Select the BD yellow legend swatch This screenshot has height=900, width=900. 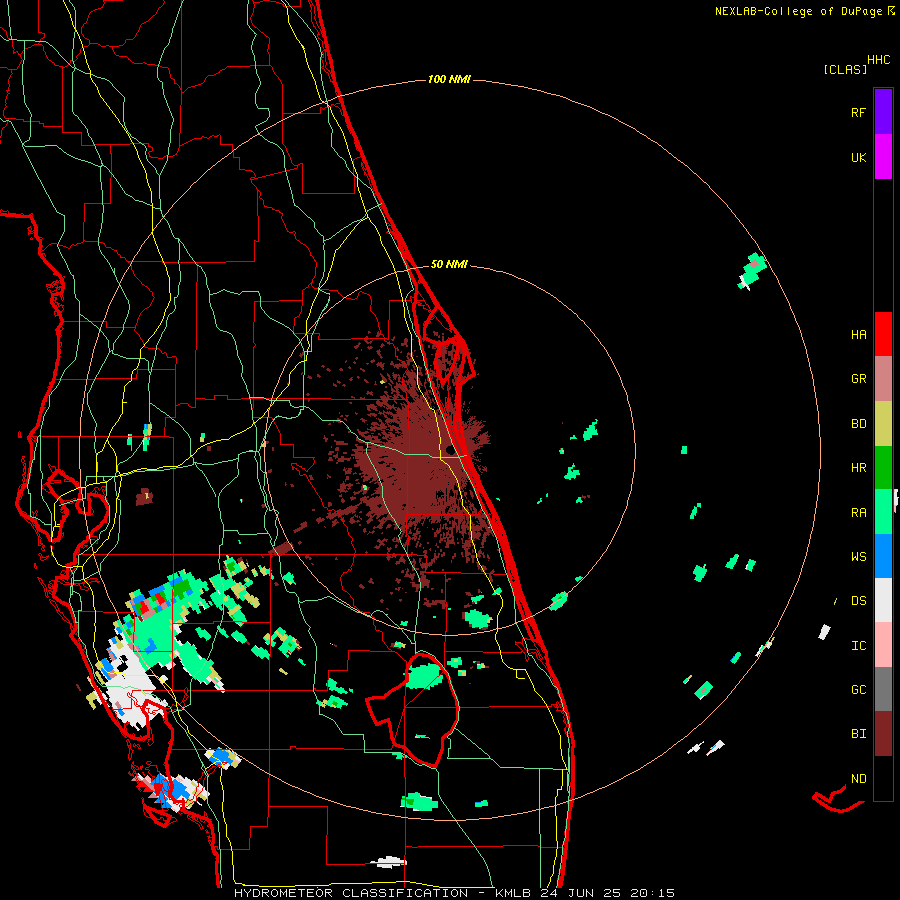pyautogui.click(x=883, y=424)
